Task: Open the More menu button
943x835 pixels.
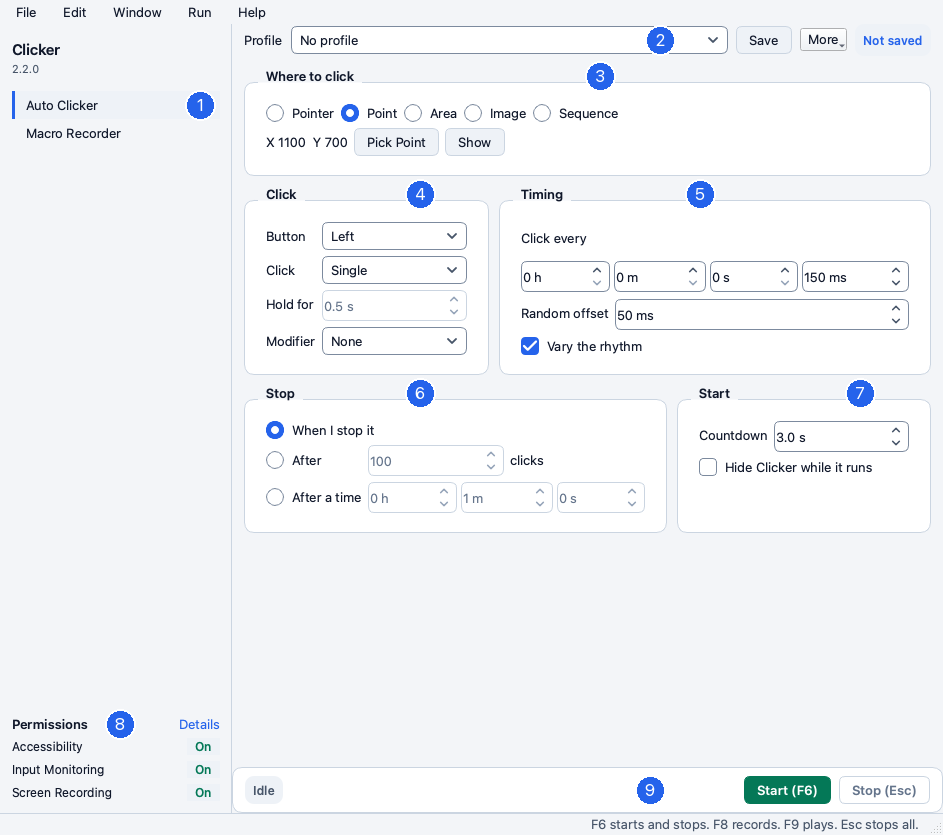Action: tap(823, 40)
